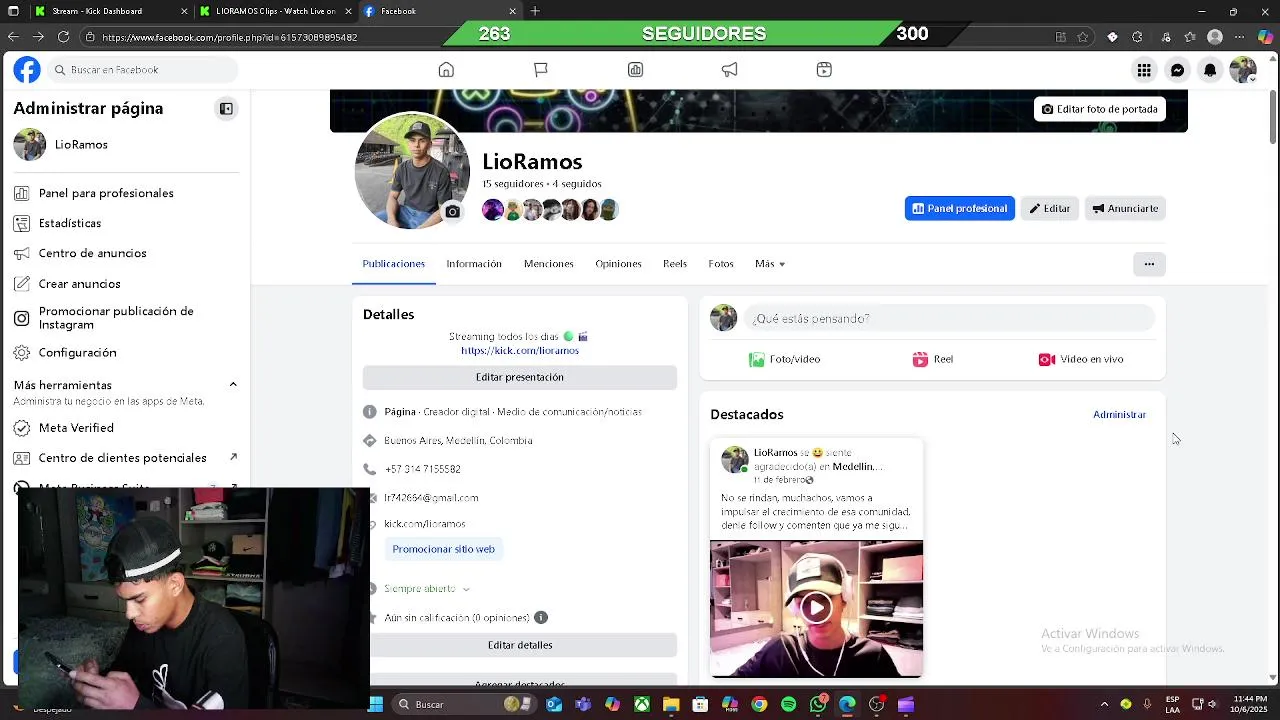
Task: Switch to the Reels profile tab
Action: (x=675, y=264)
